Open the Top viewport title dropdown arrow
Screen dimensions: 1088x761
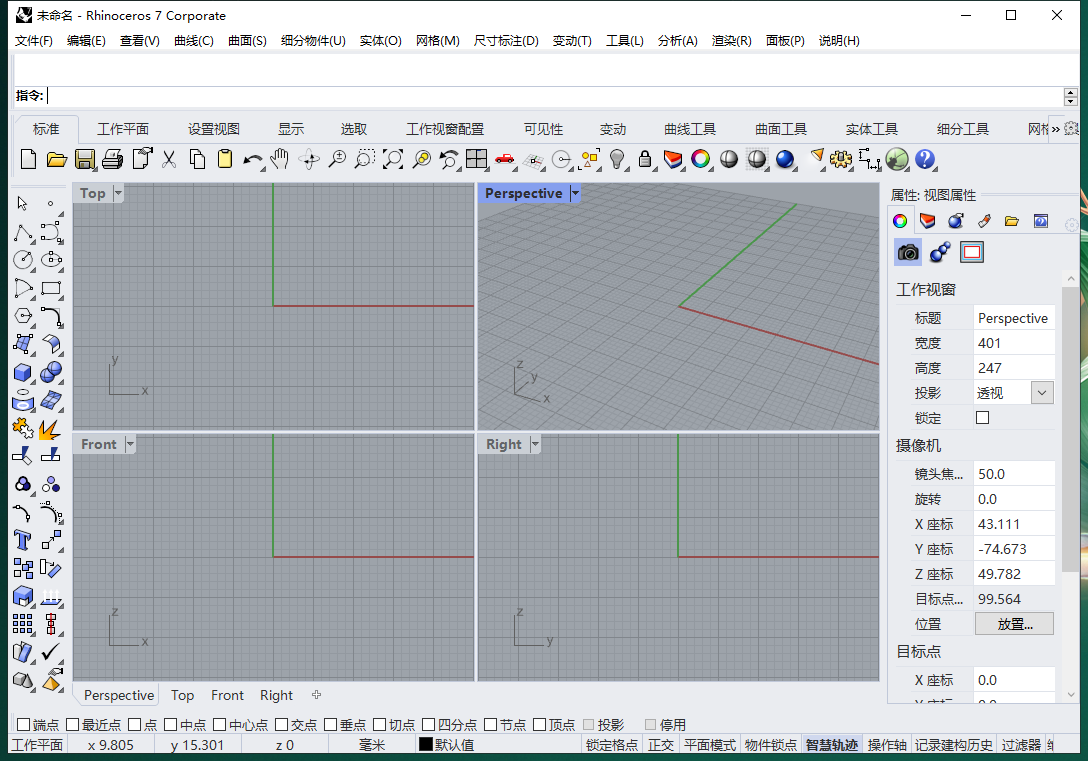118,194
